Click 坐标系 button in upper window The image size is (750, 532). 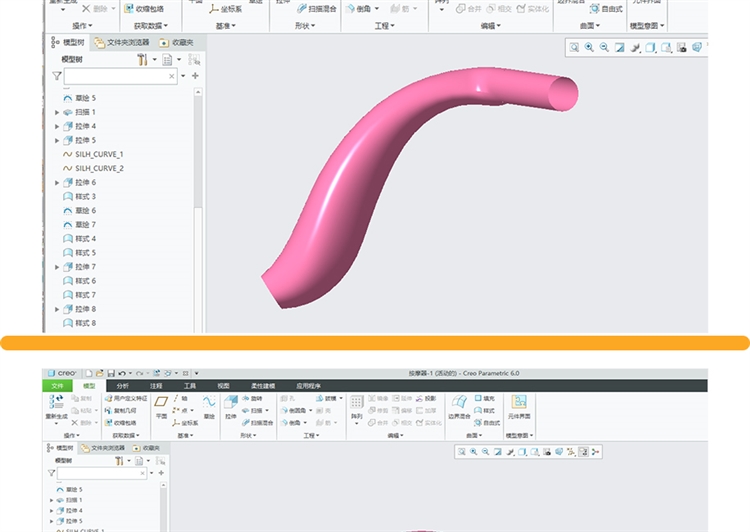pyautogui.click(x=226, y=9)
